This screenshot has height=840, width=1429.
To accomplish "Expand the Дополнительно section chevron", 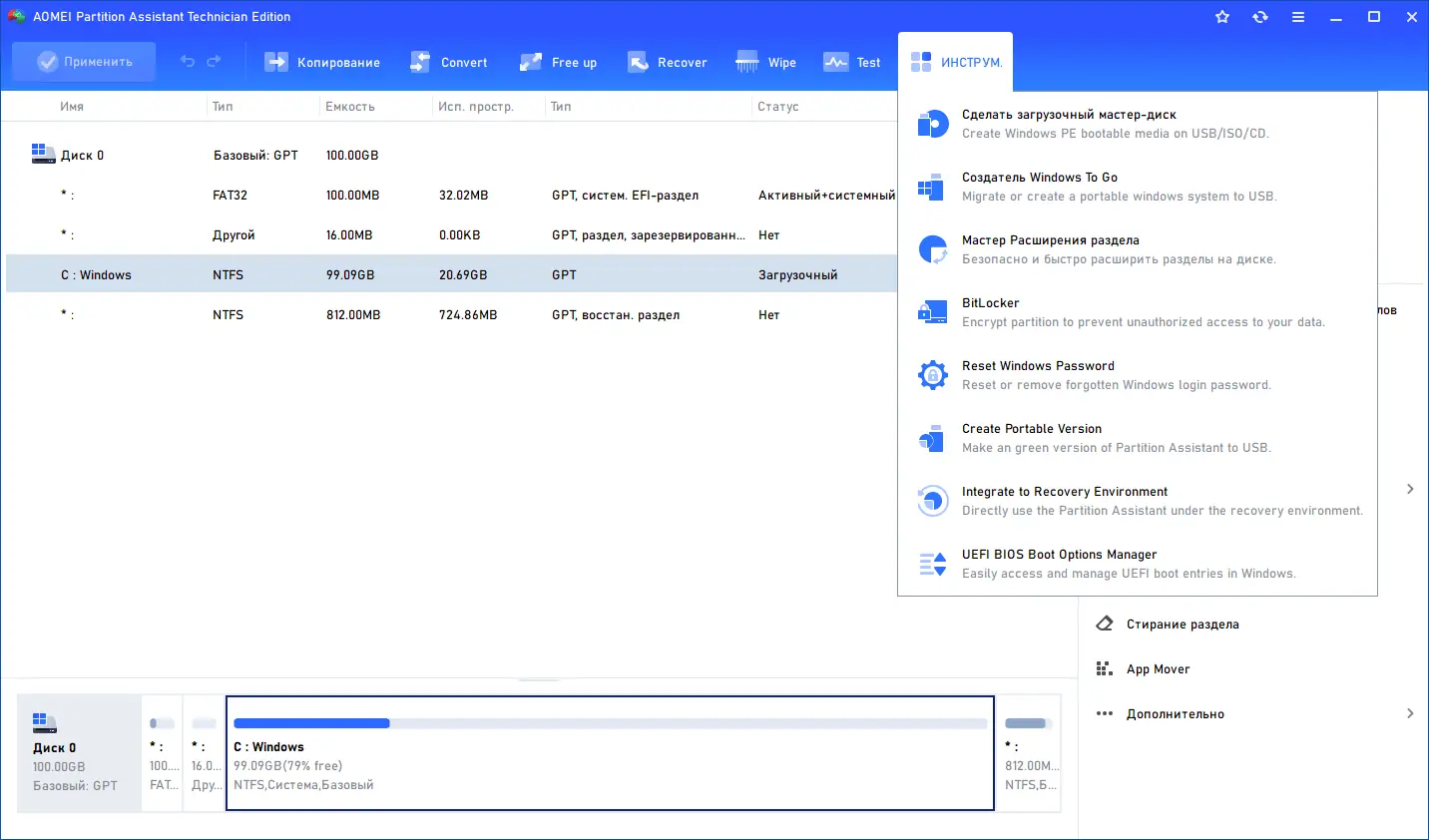I will pyautogui.click(x=1409, y=713).
